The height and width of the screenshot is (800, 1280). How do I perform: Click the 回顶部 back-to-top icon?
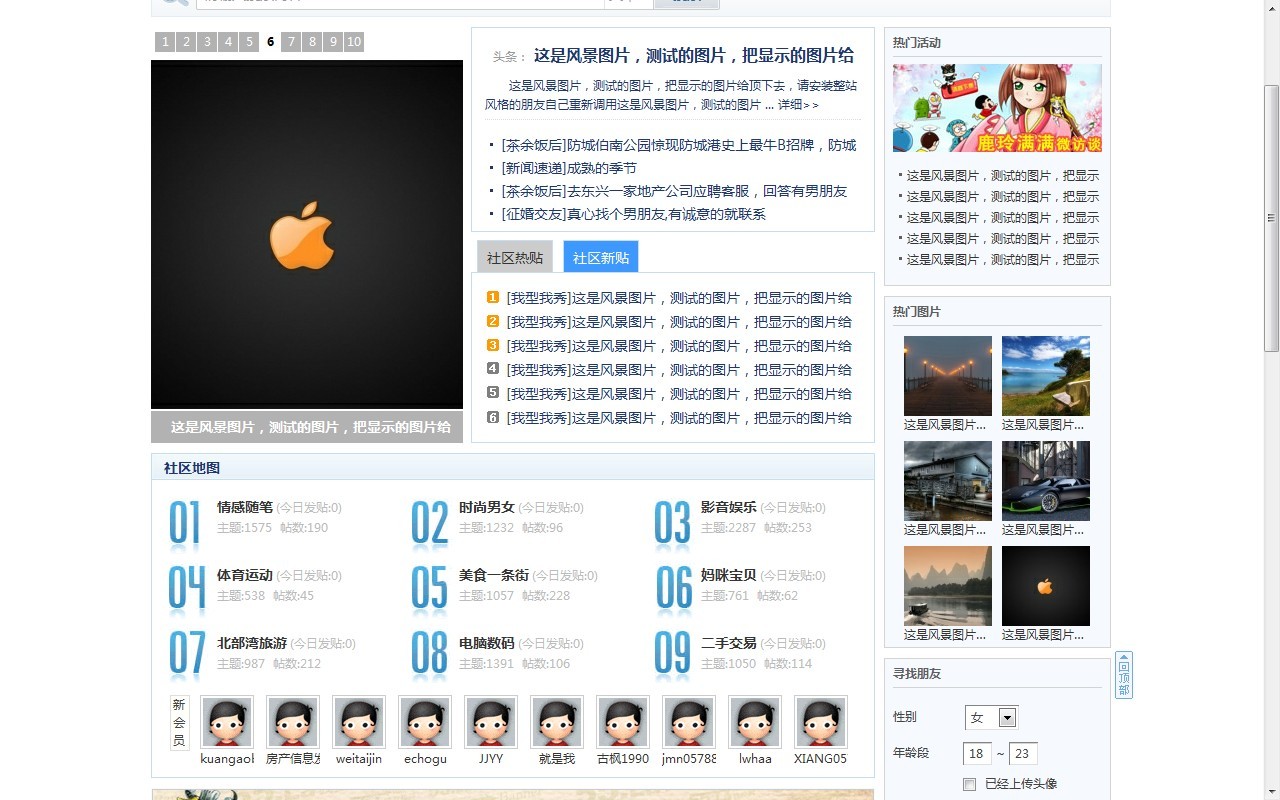(x=1124, y=675)
